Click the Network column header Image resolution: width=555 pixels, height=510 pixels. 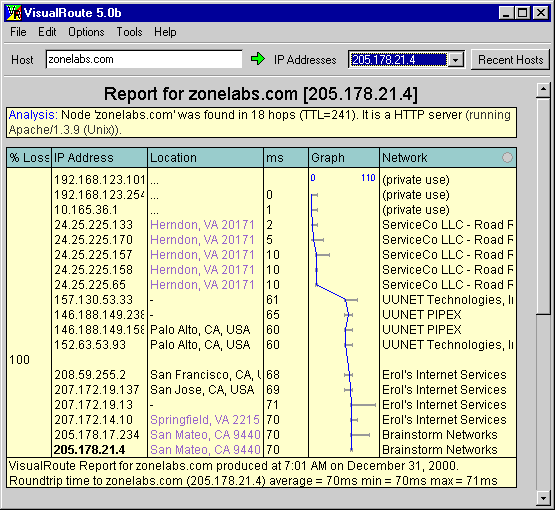pos(448,157)
